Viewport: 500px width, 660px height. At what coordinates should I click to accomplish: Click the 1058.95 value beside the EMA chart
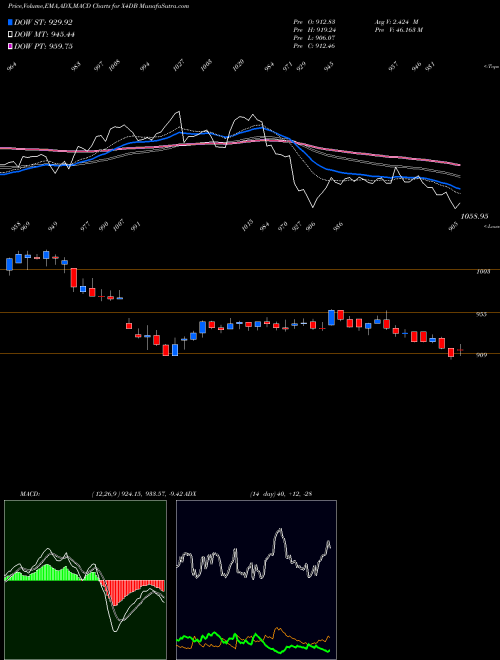[474, 216]
